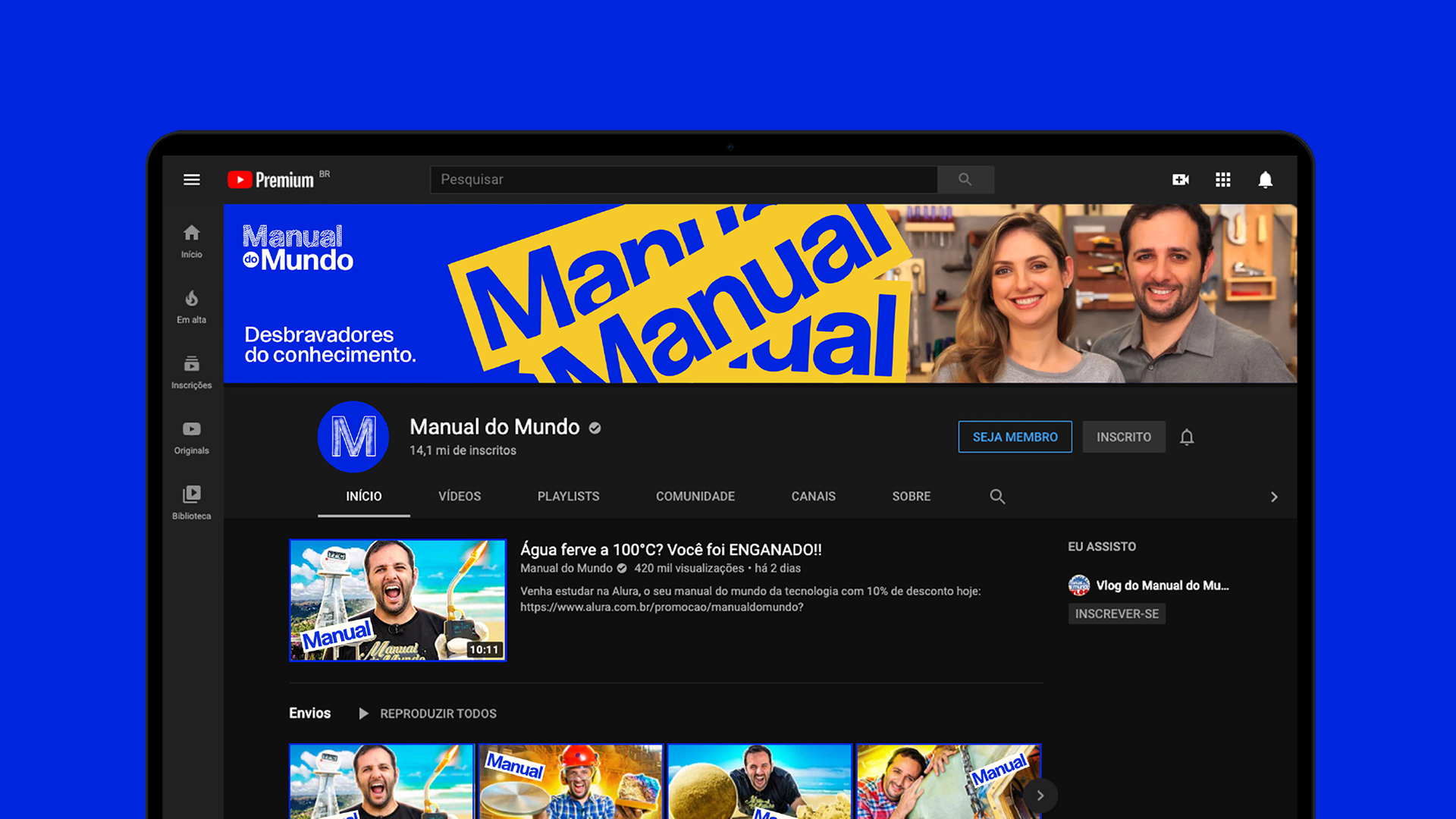
Task: Open the hamburger guide menu
Action: click(x=192, y=180)
